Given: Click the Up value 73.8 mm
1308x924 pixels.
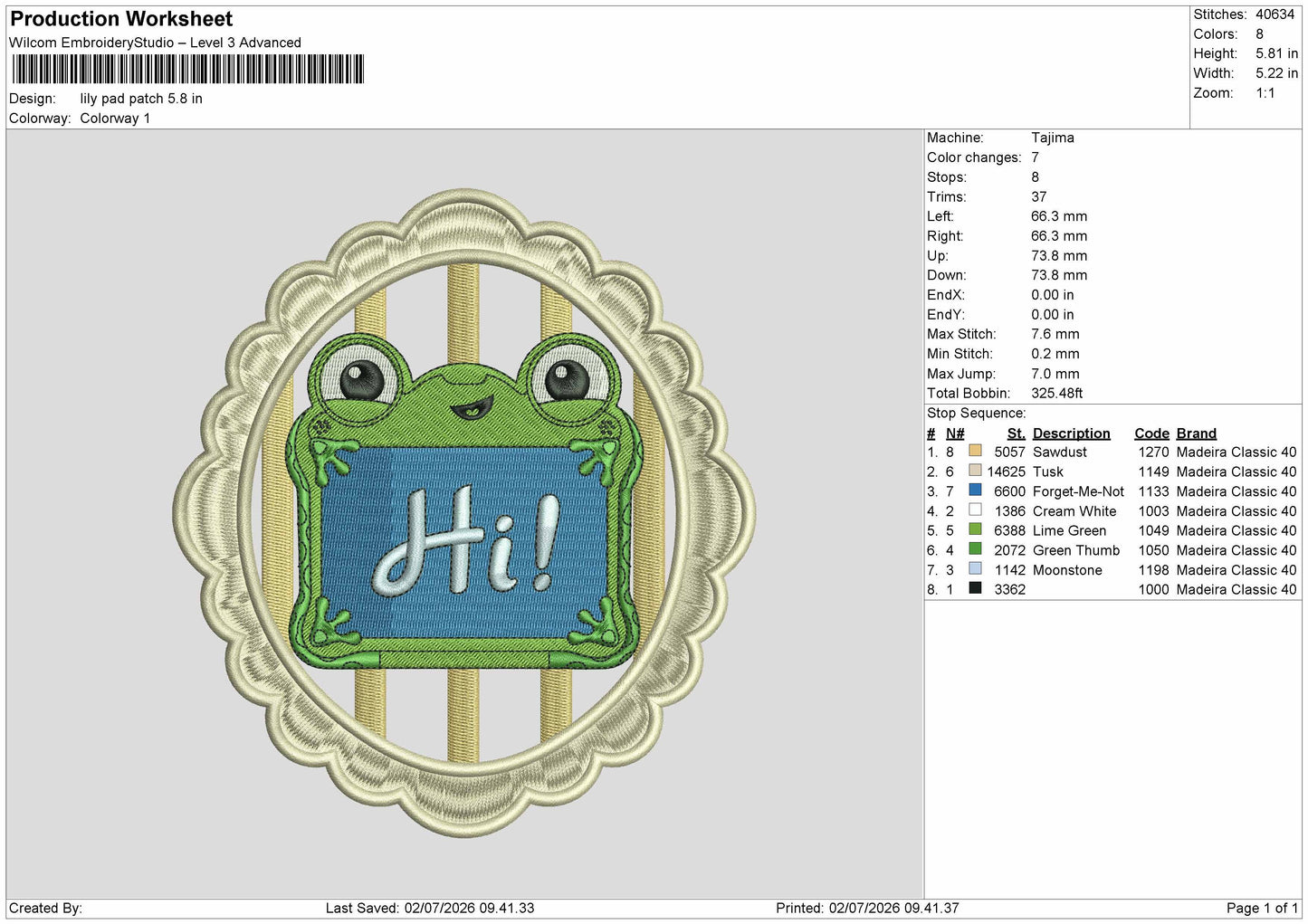Looking at the screenshot, I should click(x=1059, y=255).
